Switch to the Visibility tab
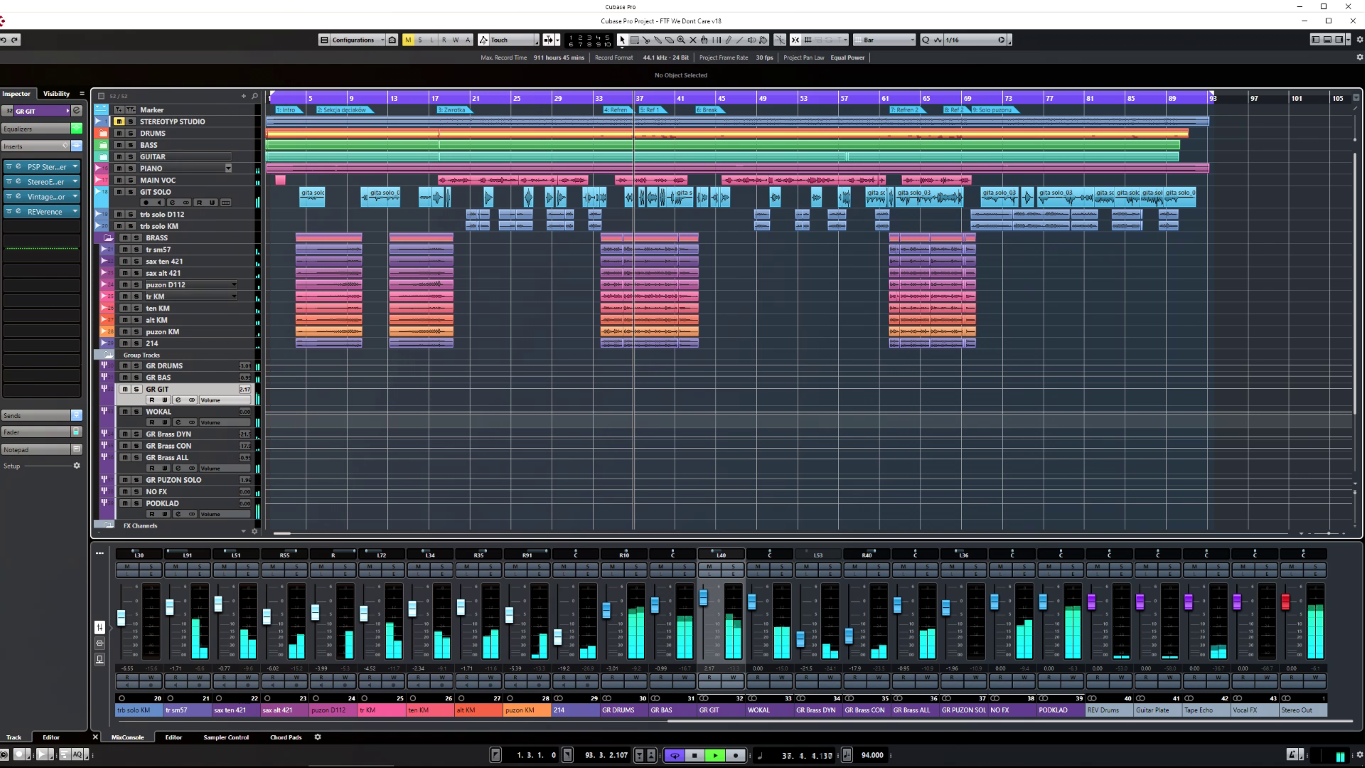The width and height of the screenshot is (1365, 768). 56,94
